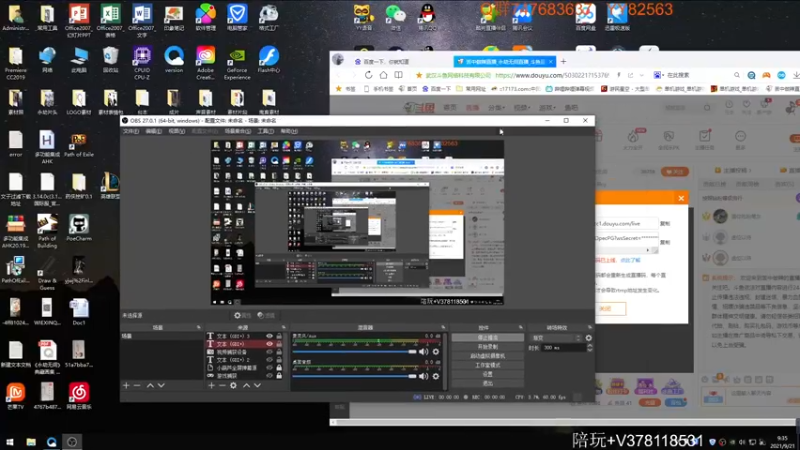
Task: Move selected source down with the down arrow in Sources panel
Action: tap(257, 386)
